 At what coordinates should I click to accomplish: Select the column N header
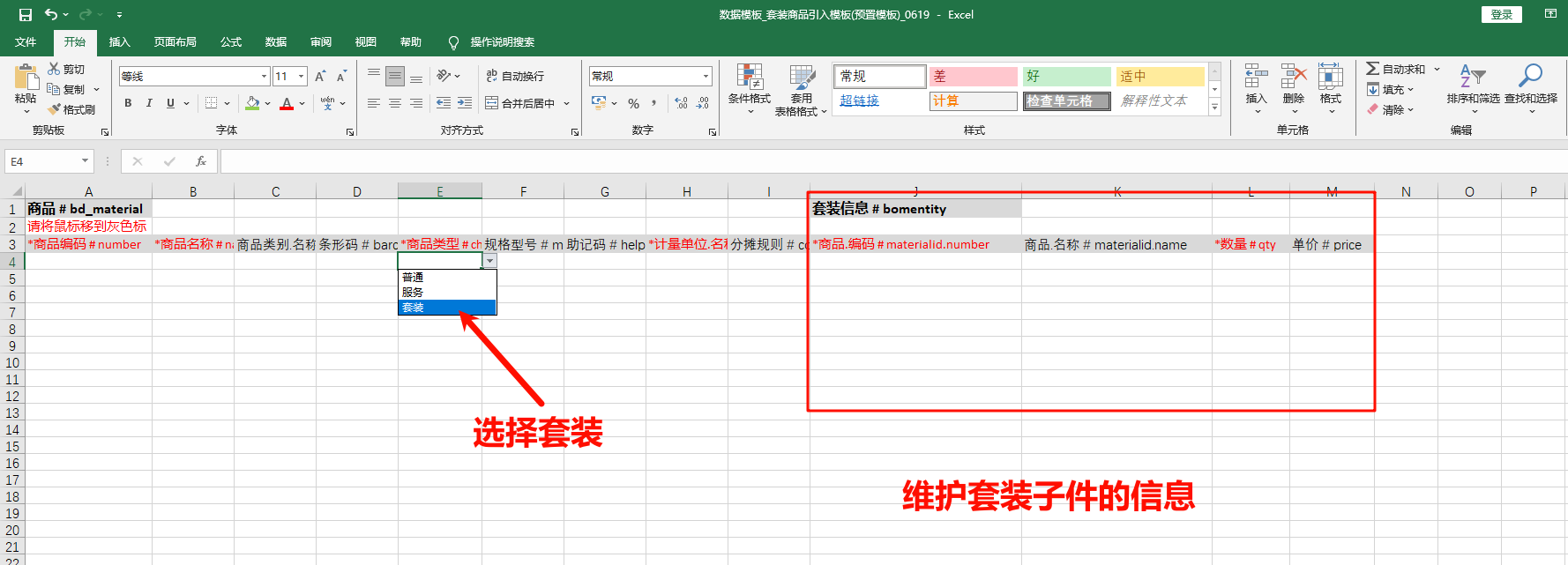tap(1406, 191)
